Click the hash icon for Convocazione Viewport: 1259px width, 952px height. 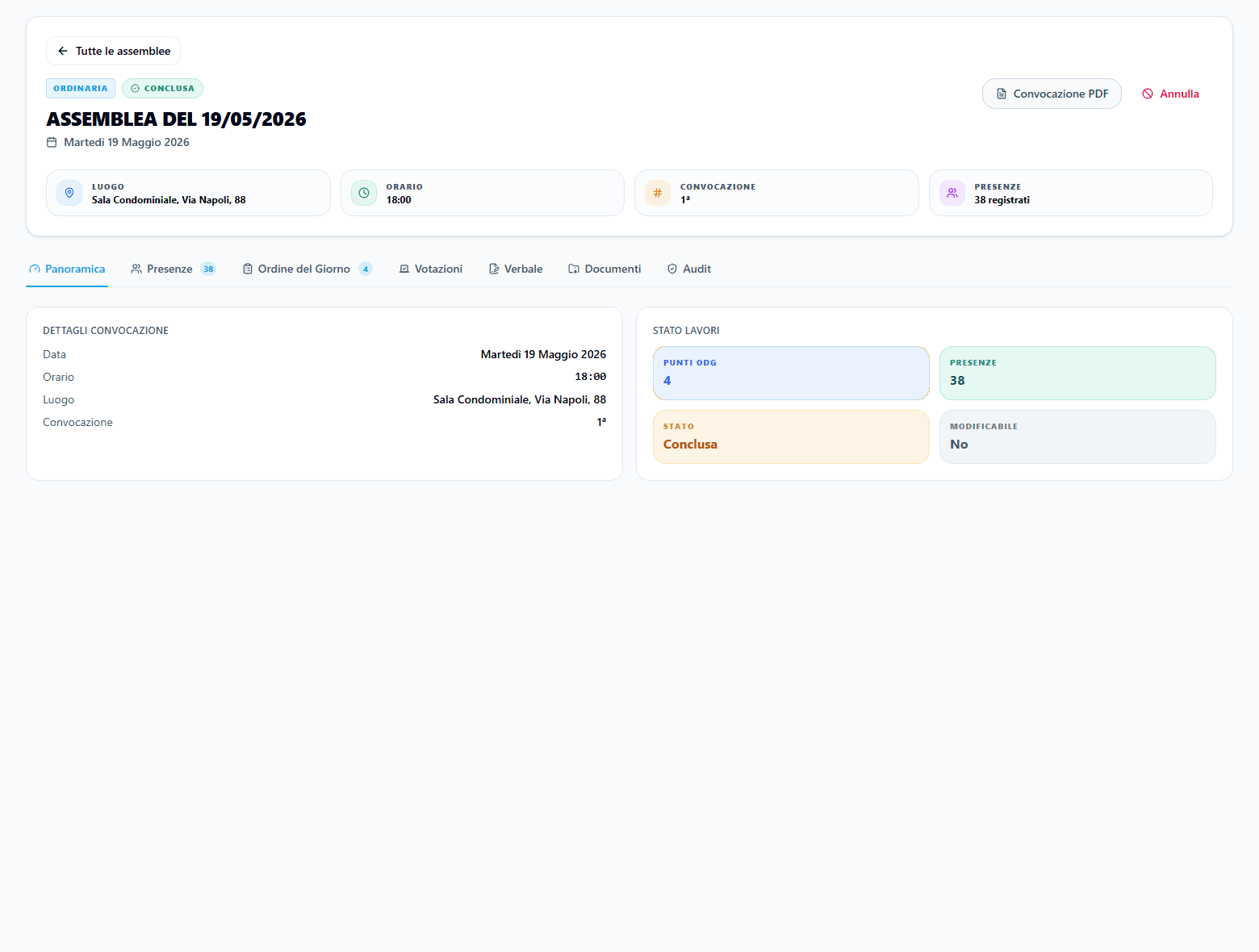pos(658,193)
